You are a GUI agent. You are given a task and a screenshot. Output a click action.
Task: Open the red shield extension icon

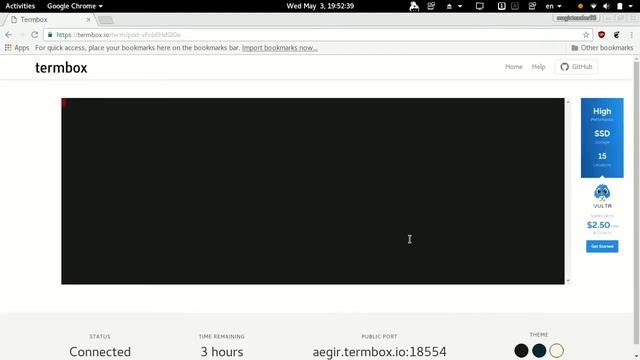click(601, 35)
